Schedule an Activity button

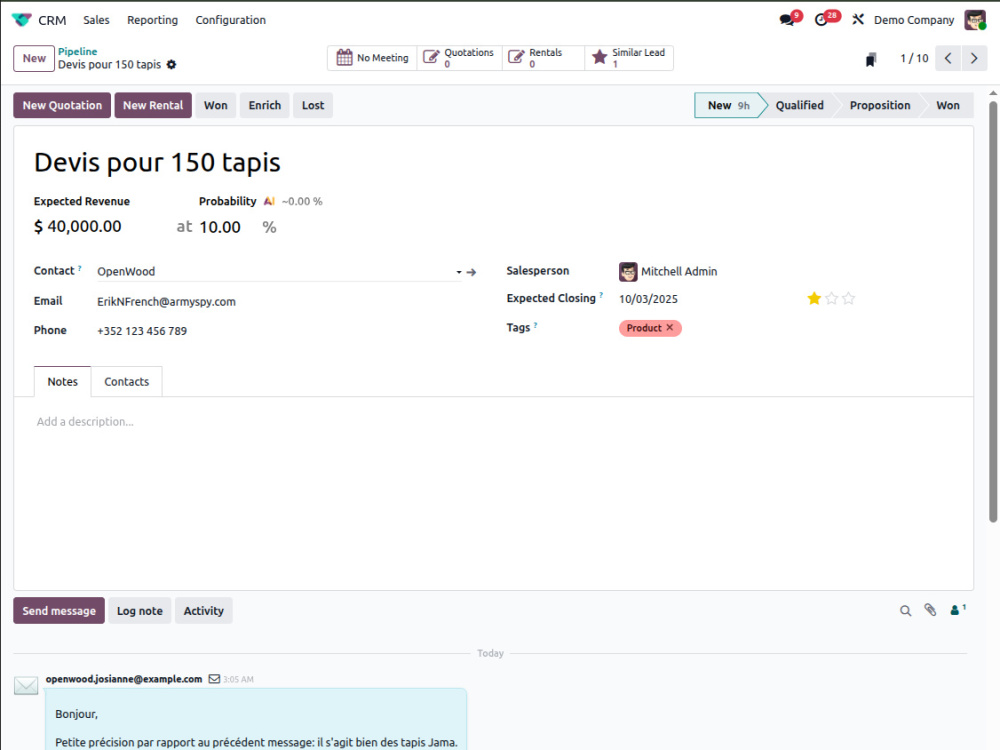coord(203,610)
